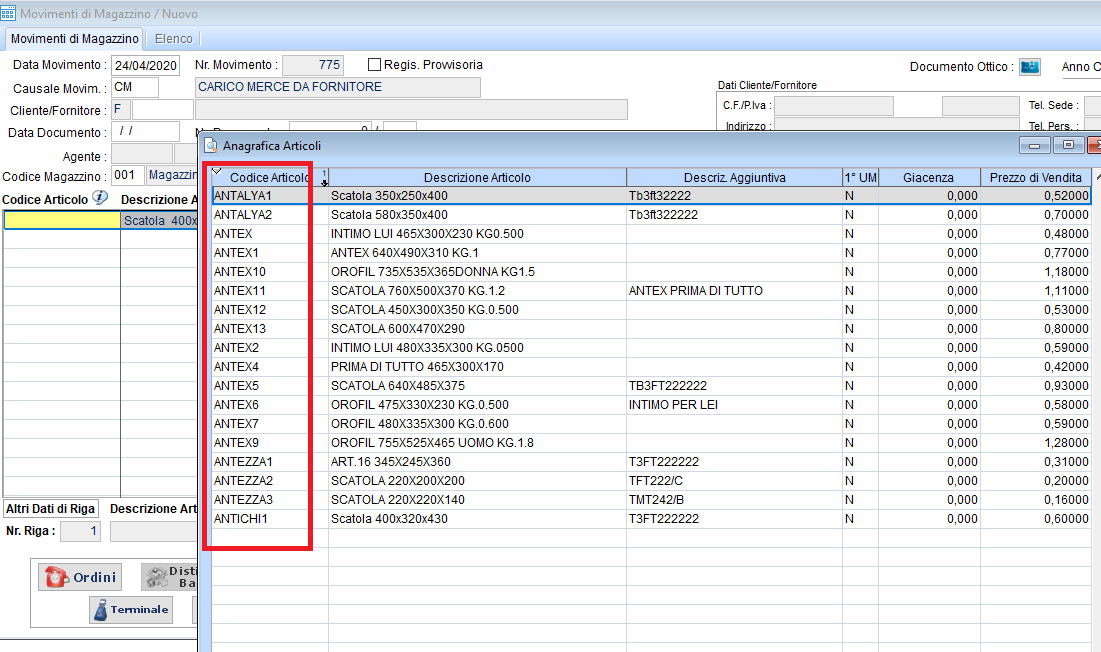Select article code ANTEX6
The image size is (1101, 652).
(236, 404)
